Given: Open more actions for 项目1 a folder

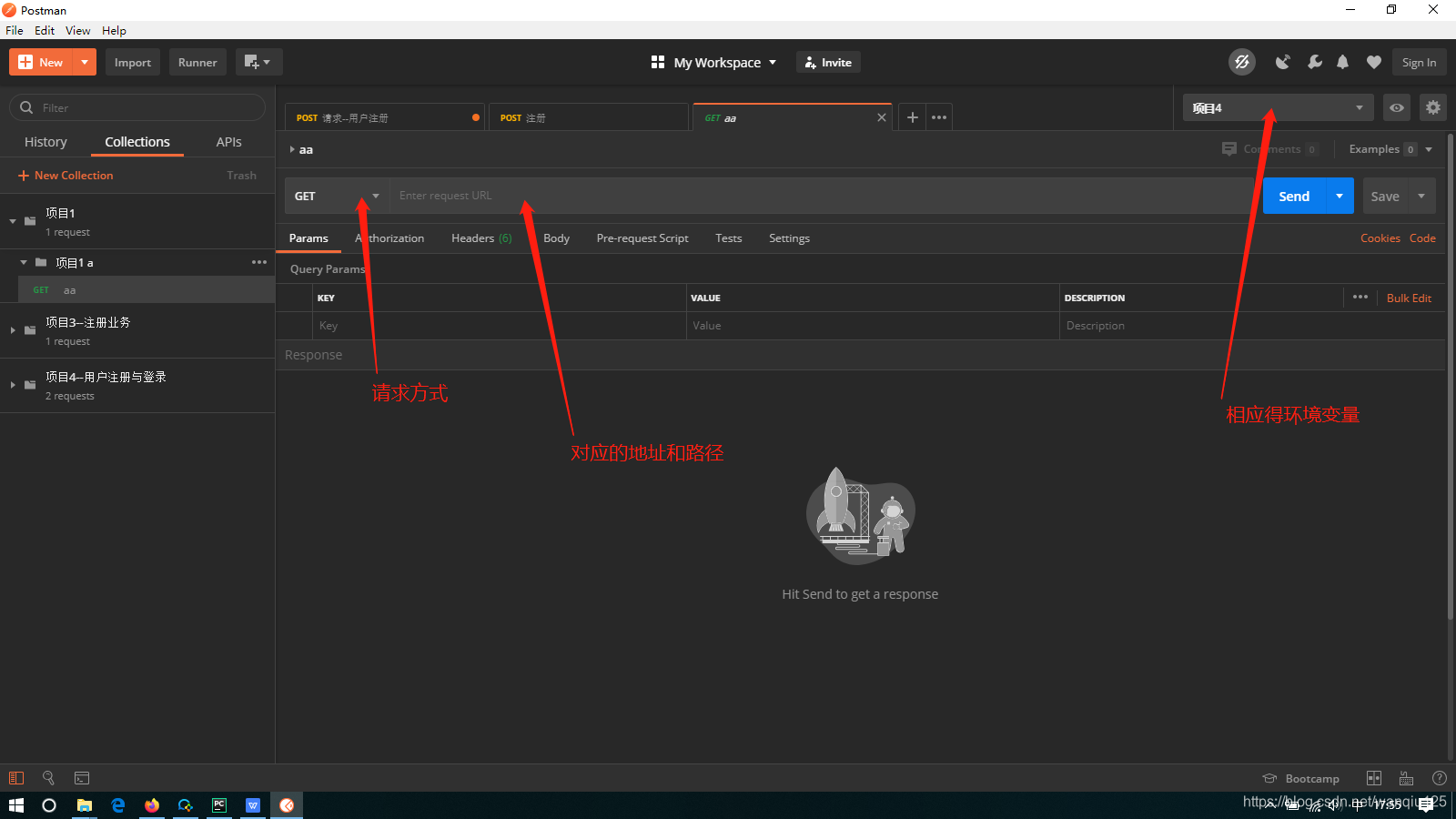Looking at the screenshot, I should (x=259, y=262).
